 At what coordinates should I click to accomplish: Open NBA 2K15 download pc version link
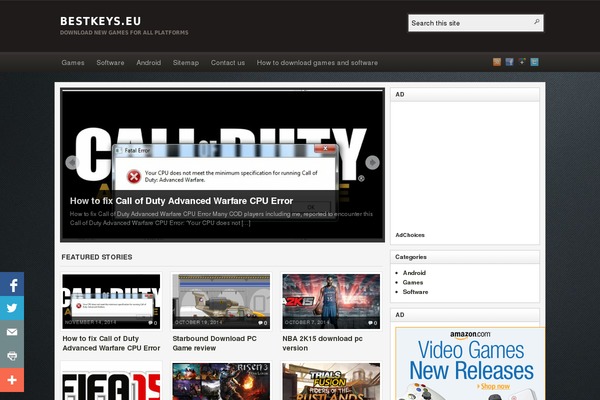coord(322,343)
